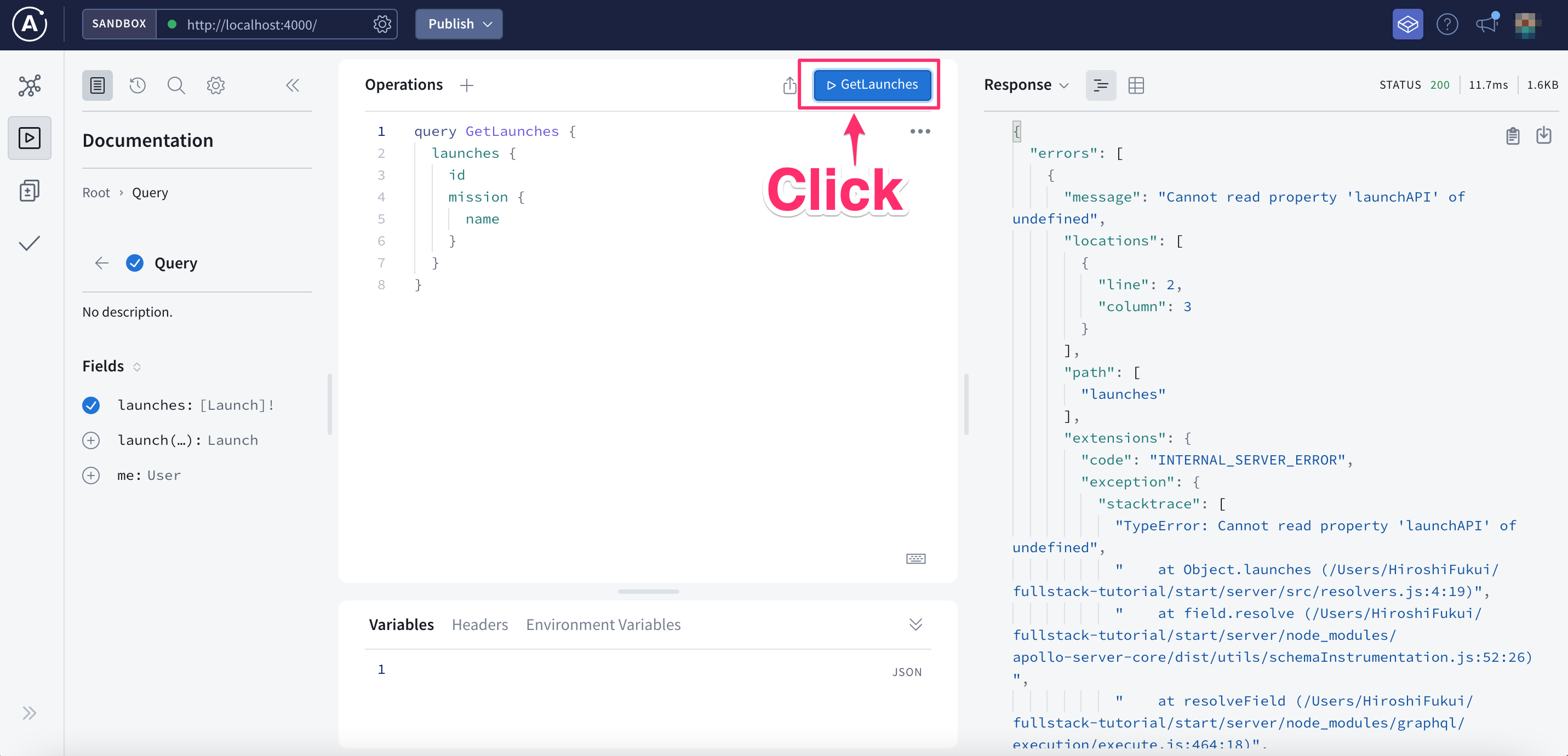
Task: Switch response to table view icon
Action: [x=1136, y=85]
